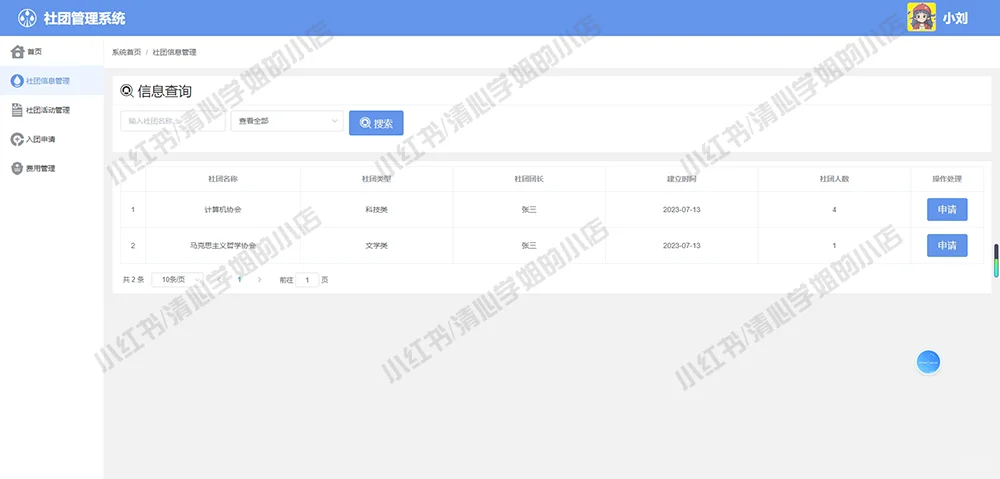Go to next page arrow
The image size is (1000, 479).
(x=259, y=279)
